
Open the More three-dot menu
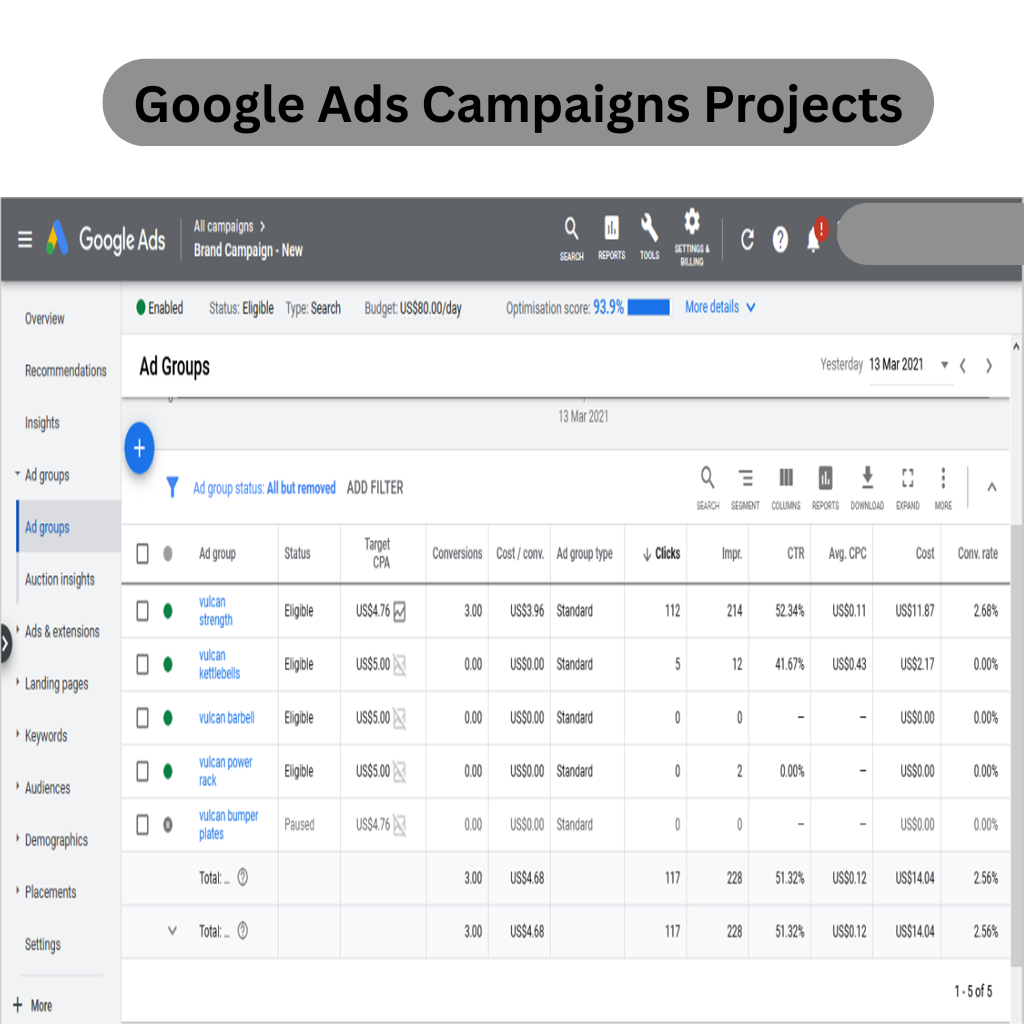point(943,488)
